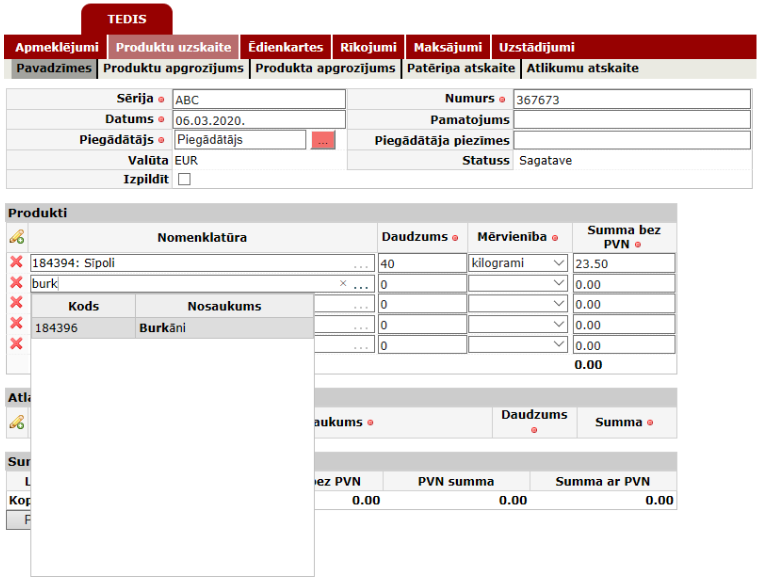
Task: Open nomenclature browser dots in burk row
Action: coord(361,285)
